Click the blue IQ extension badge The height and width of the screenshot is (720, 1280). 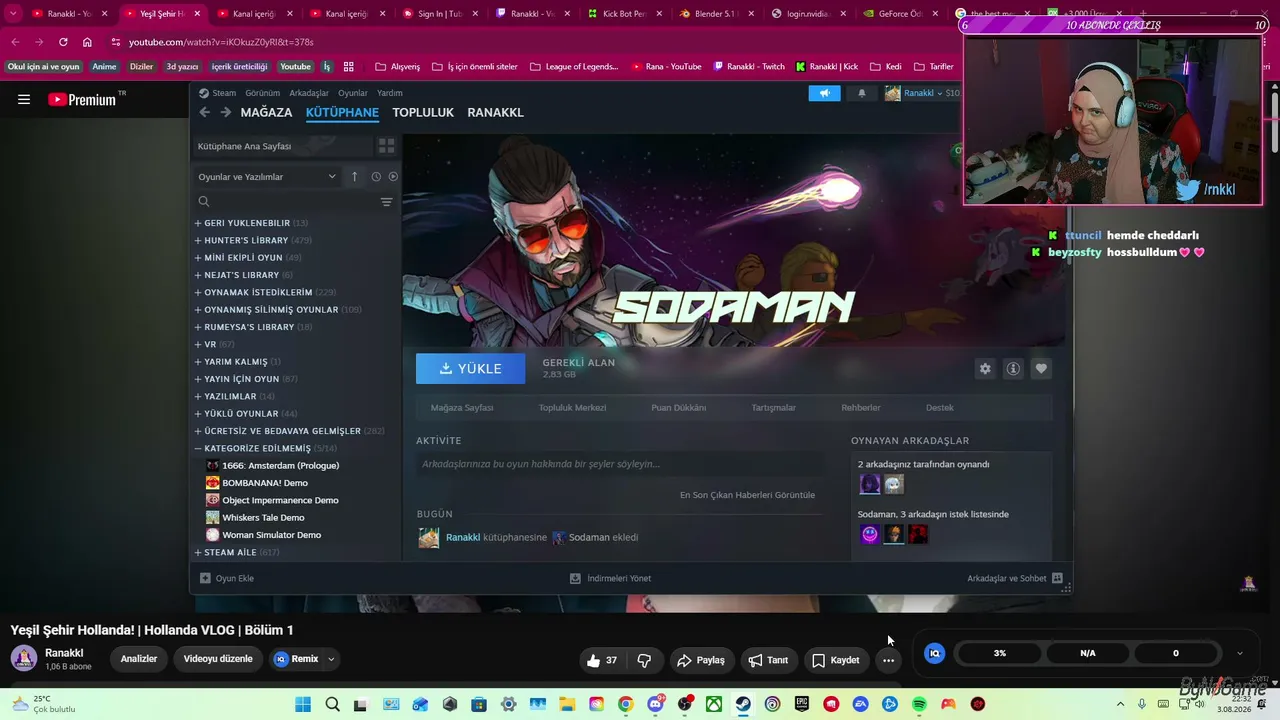click(935, 653)
